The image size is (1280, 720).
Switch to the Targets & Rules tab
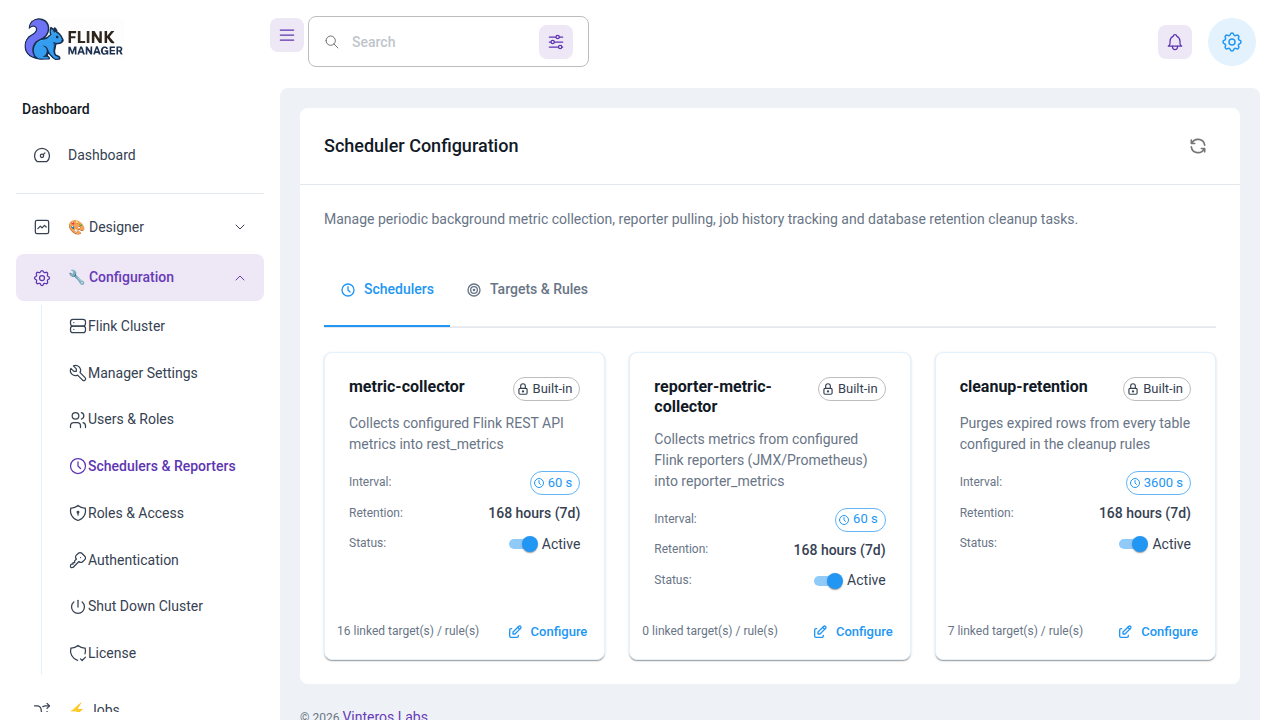pos(527,290)
